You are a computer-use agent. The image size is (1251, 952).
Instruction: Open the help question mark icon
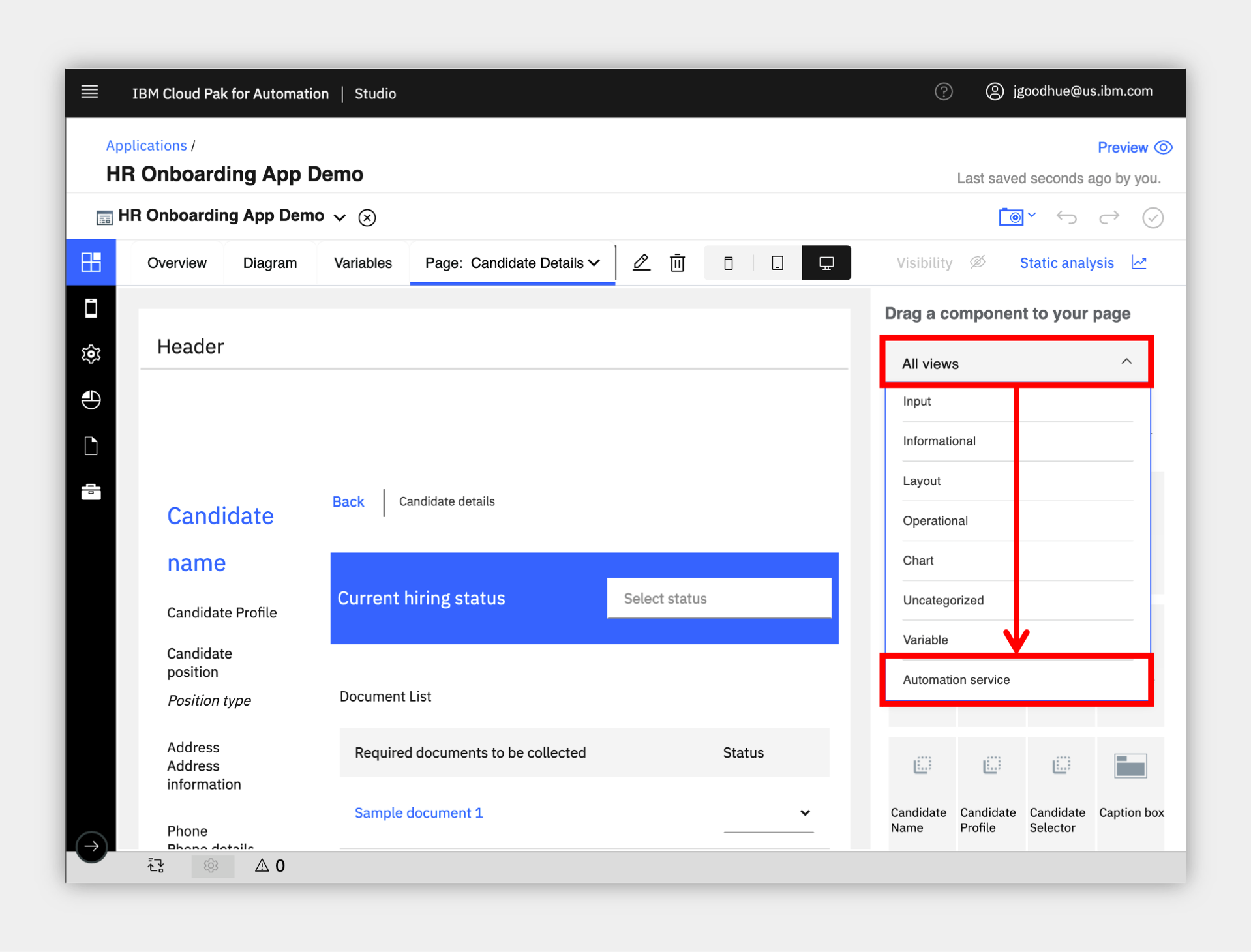pyautogui.click(x=943, y=92)
